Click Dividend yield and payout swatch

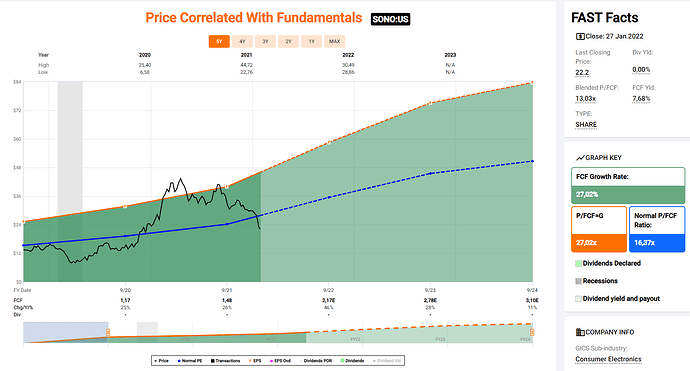pyautogui.click(x=578, y=298)
